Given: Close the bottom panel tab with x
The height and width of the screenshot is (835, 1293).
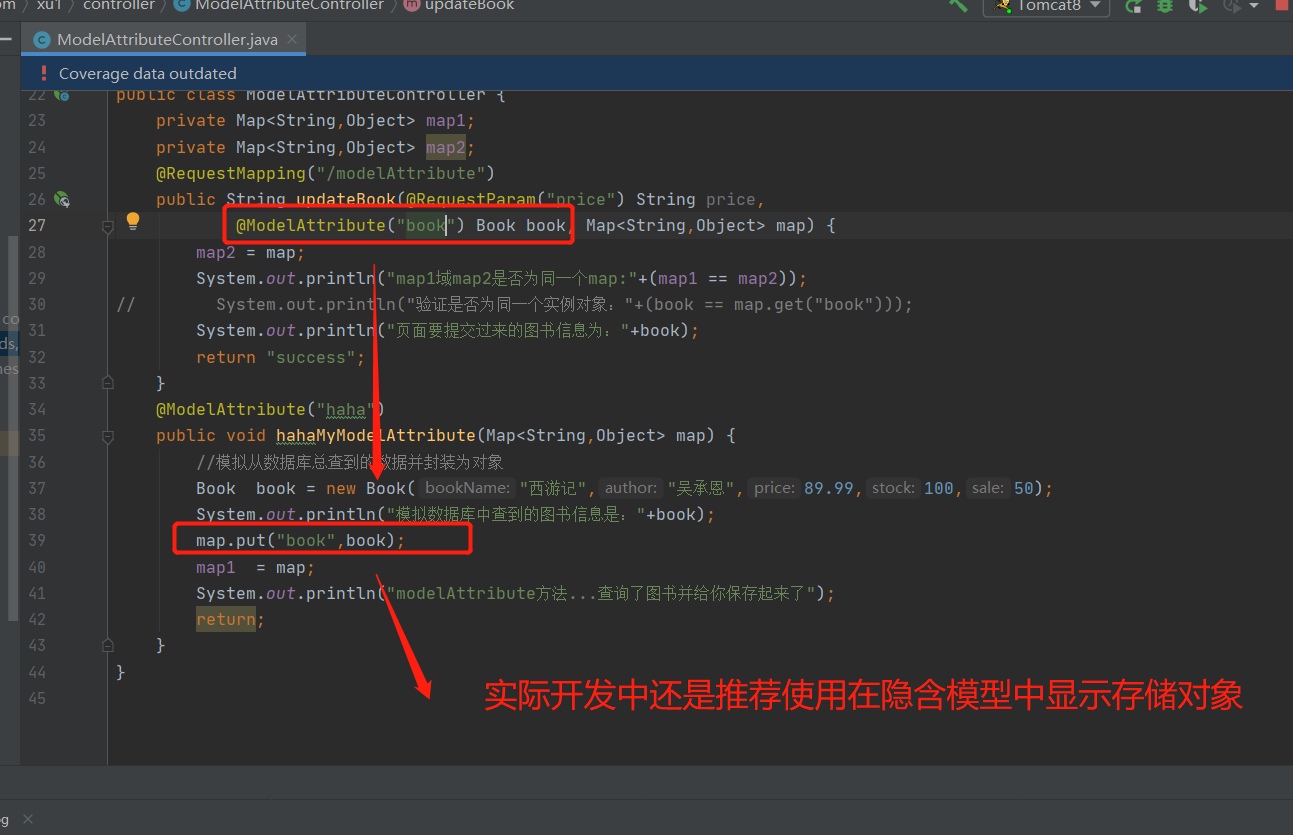Looking at the screenshot, I should click(x=28, y=819).
